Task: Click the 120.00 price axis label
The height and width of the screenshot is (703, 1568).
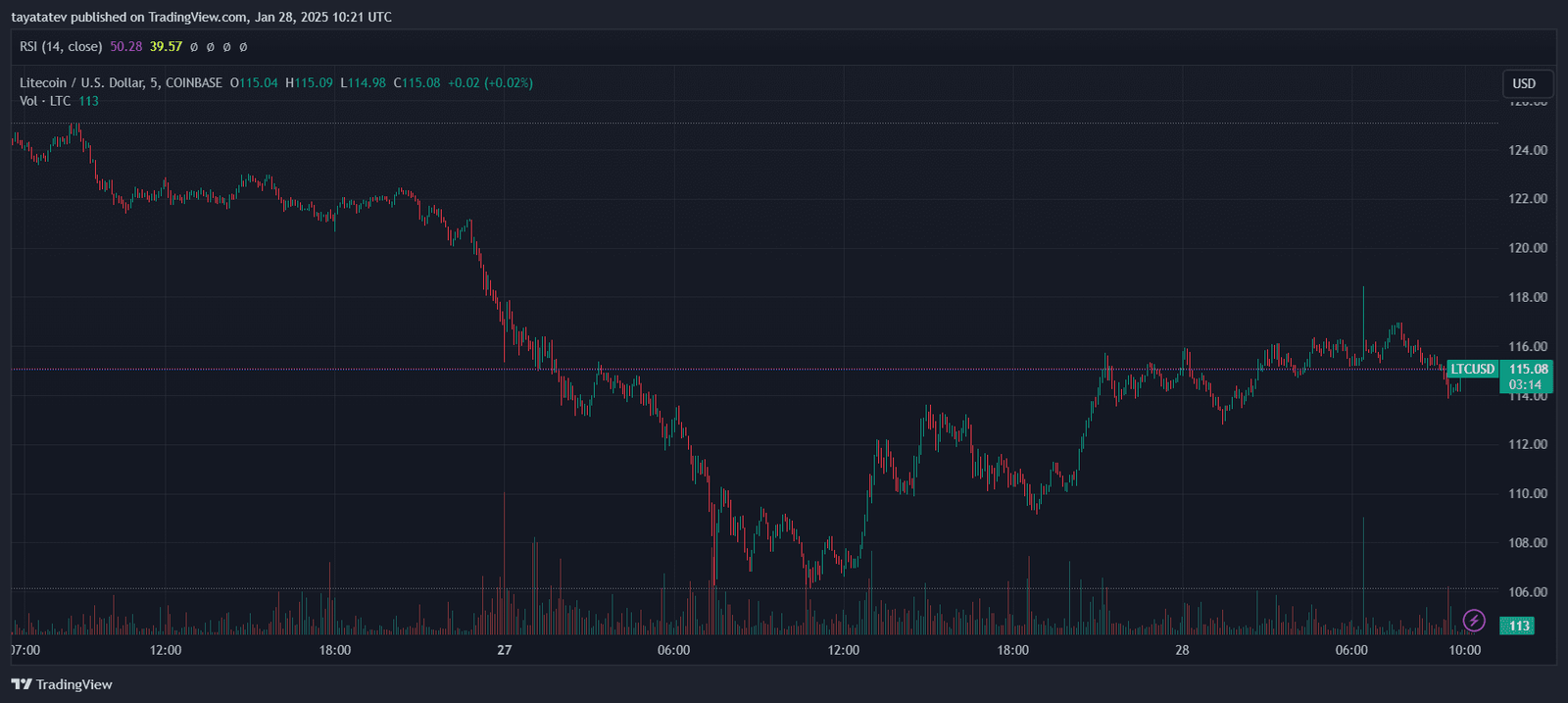Action: pyautogui.click(x=1528, y=248)
